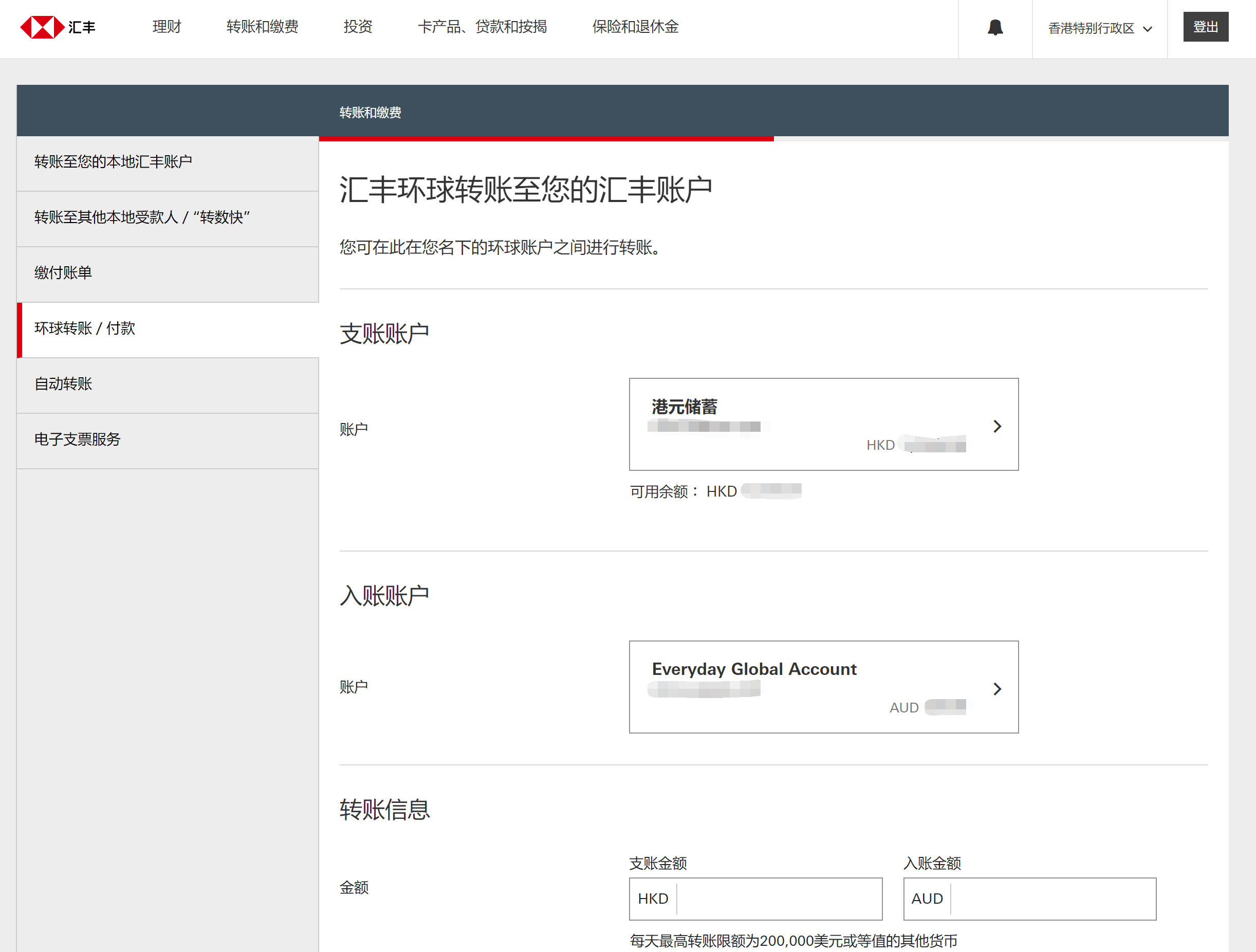Open 卡产品、贷款和按揭 section
The height and width of the screenshot is (952, 1256).
483,27
